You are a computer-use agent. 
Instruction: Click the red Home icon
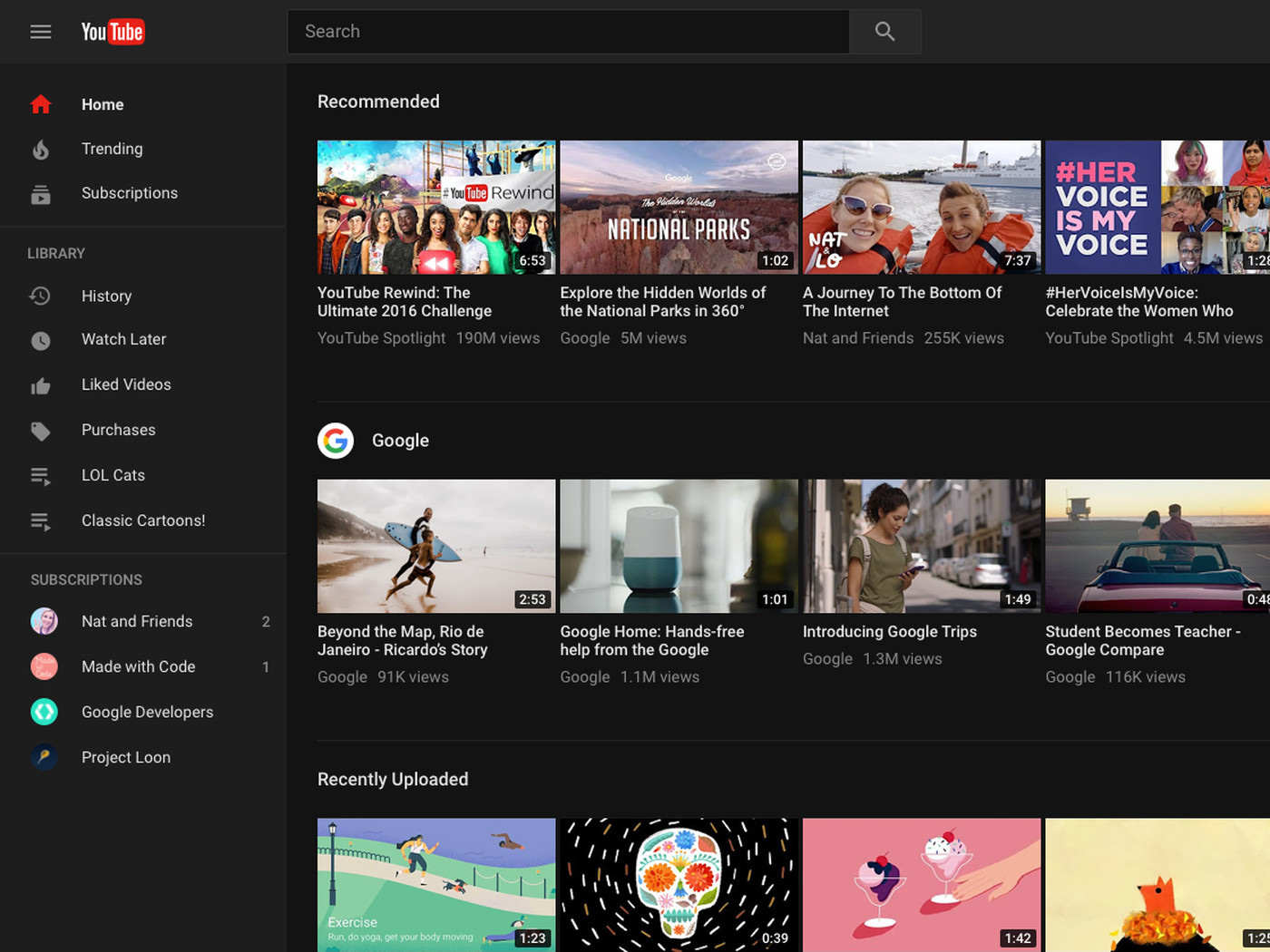tap(41, 104)
